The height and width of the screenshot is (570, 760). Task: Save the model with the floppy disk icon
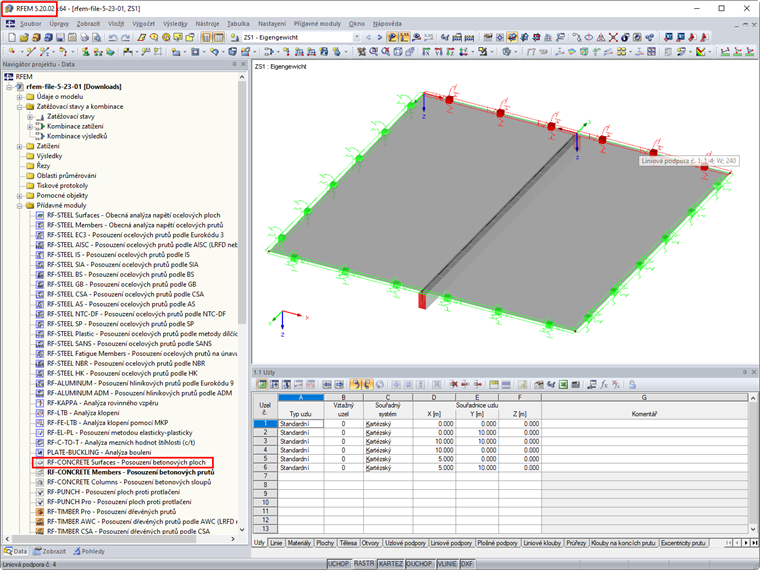coord(60,37)
